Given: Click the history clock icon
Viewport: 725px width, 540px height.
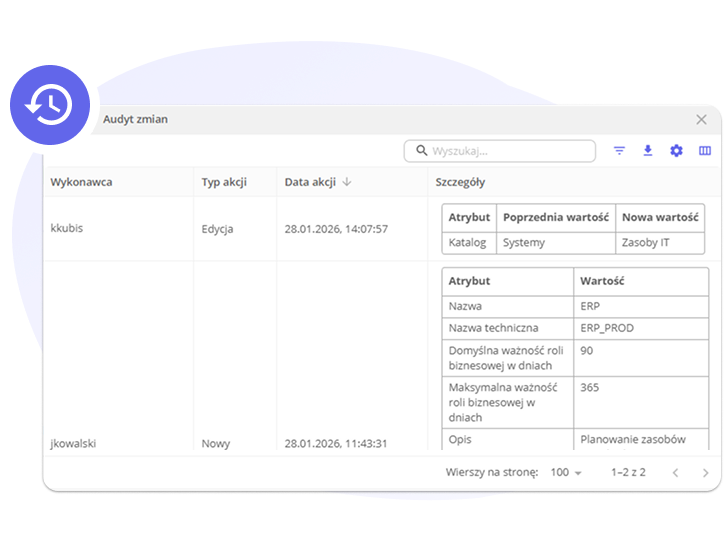Looking at the screenshot, I should pos(50,105).
